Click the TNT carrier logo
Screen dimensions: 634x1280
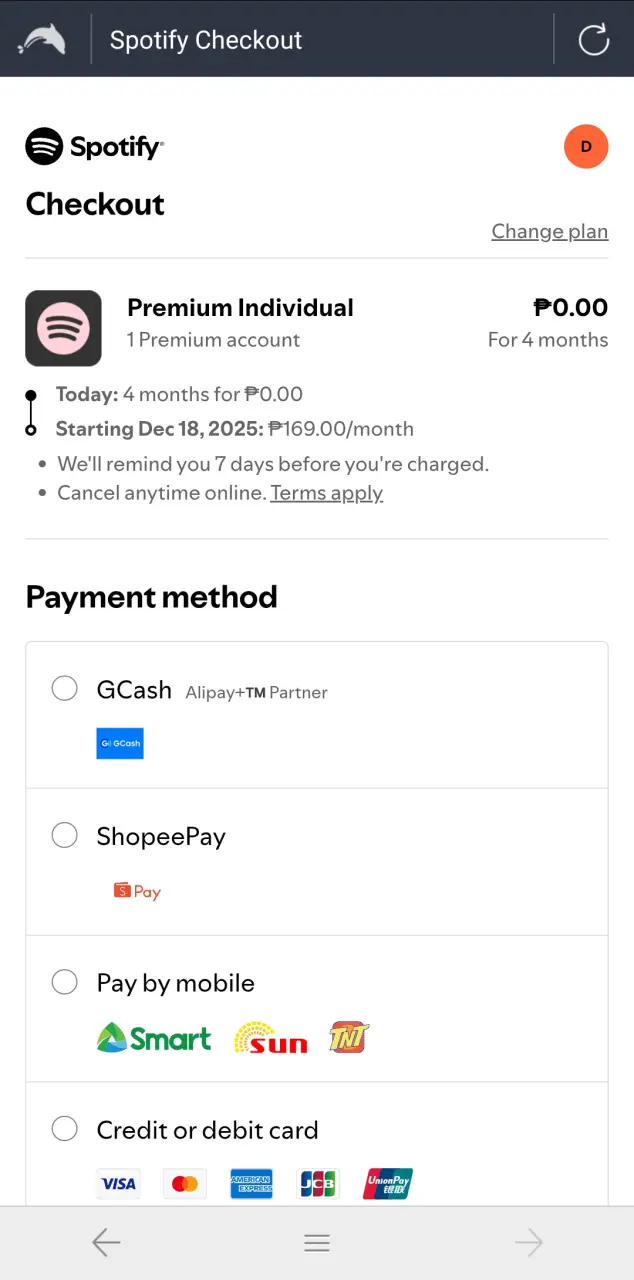pos(348,1038)
